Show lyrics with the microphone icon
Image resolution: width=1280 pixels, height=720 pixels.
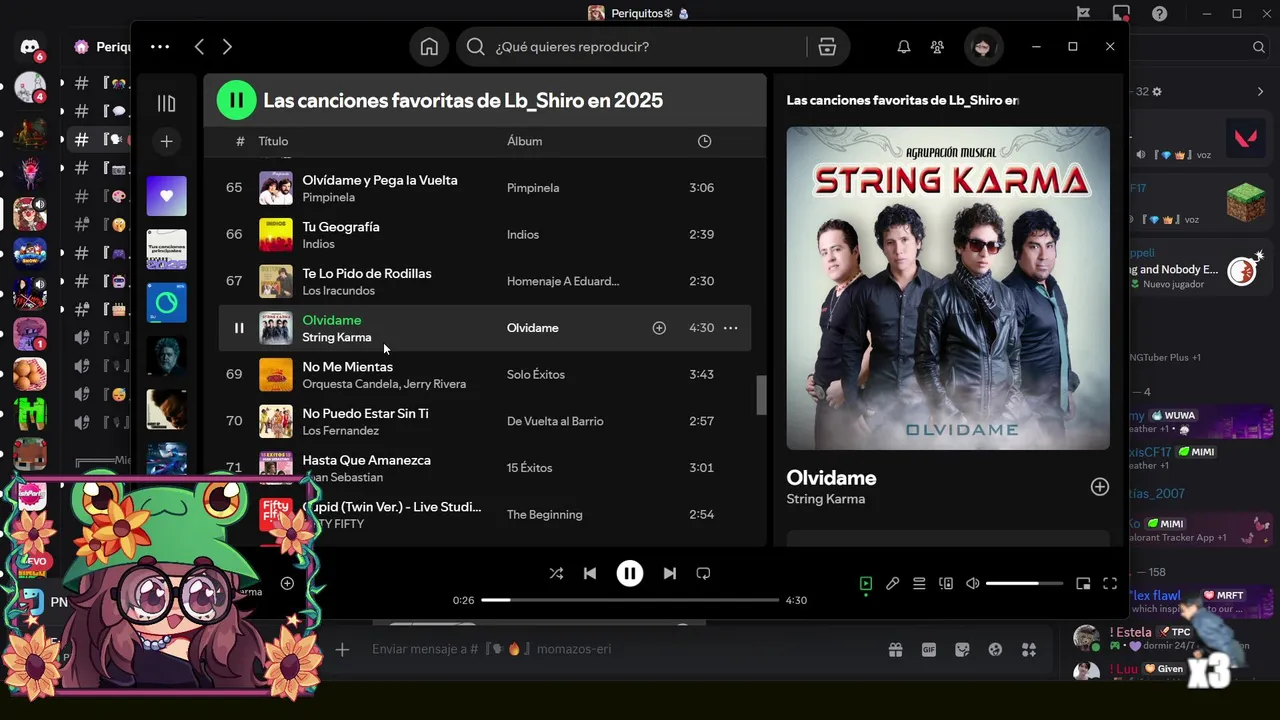point(892,583)
